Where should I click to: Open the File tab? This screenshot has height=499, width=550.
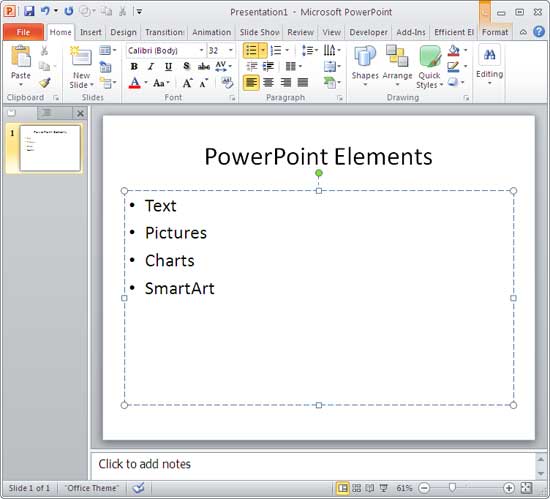pos(23,32)
